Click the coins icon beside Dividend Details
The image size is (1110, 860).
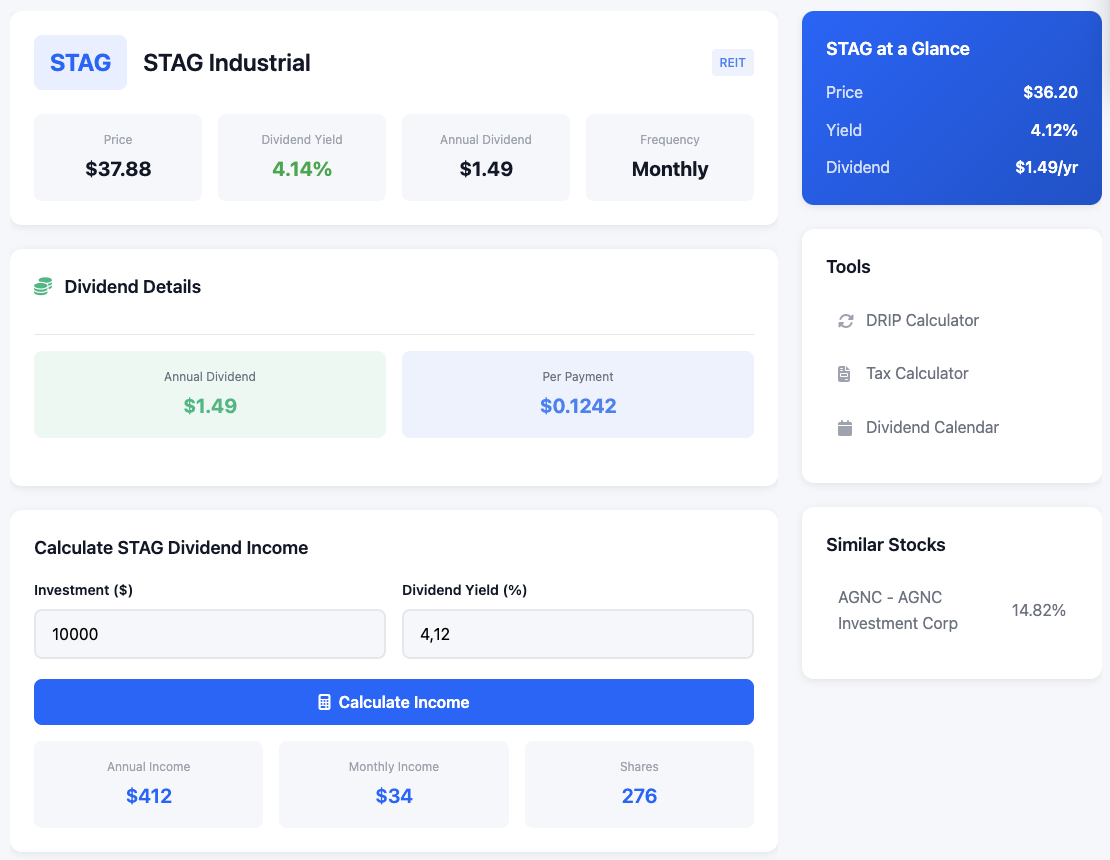41,286
